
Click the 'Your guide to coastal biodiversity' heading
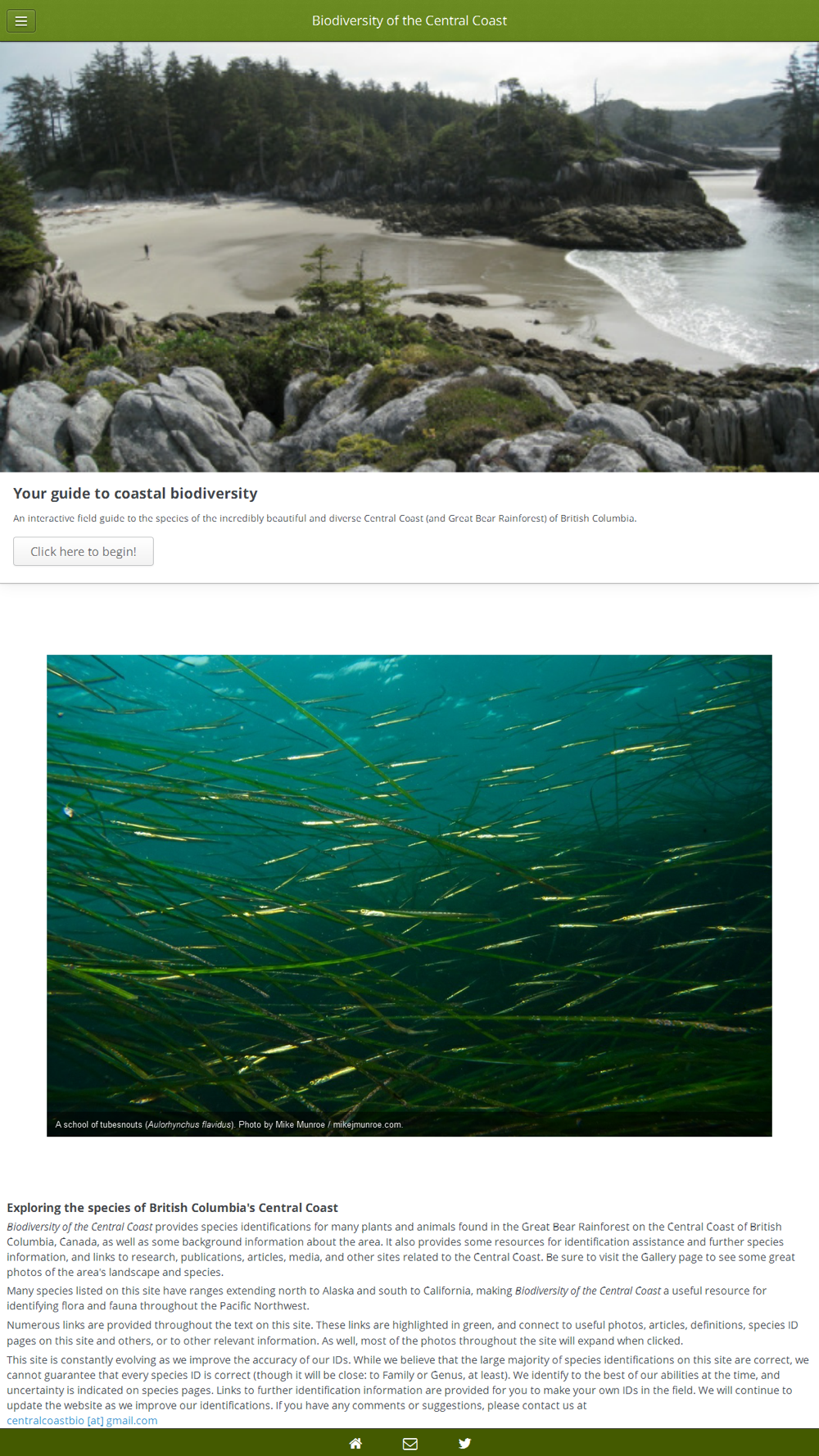(x=135, y=493)
